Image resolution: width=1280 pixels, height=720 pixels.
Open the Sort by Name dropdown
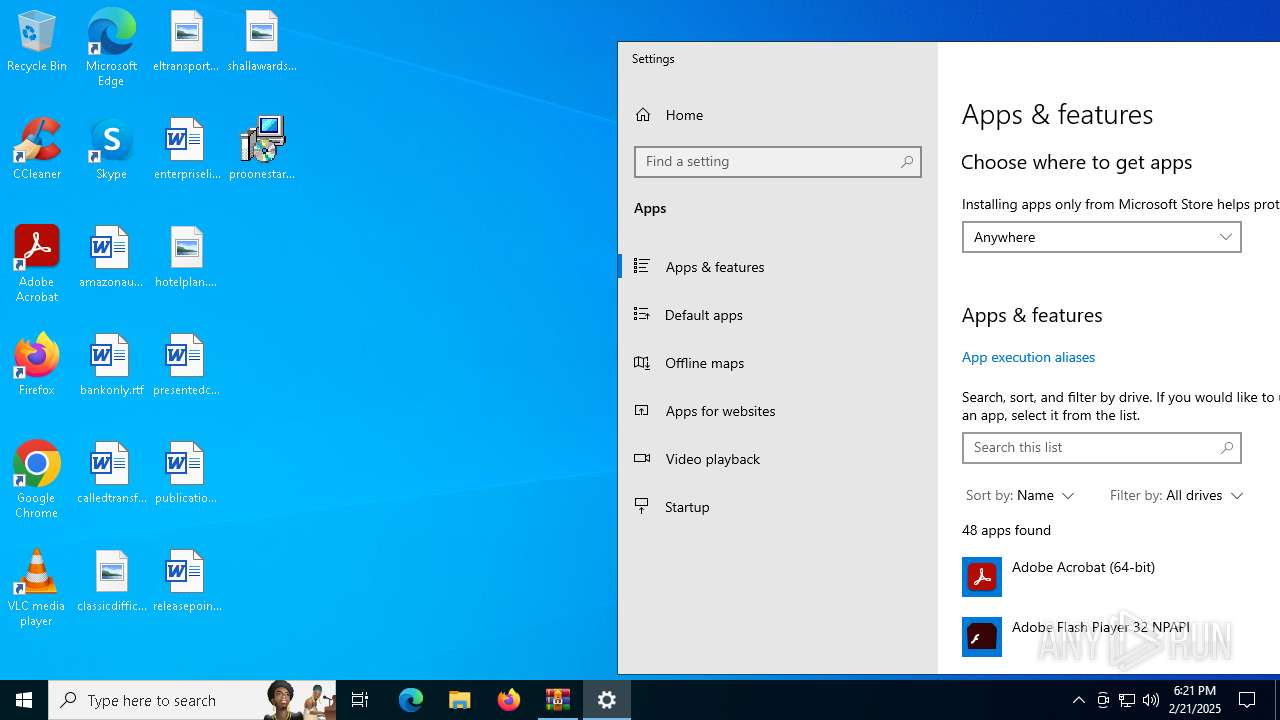[x=1020, y=495]
